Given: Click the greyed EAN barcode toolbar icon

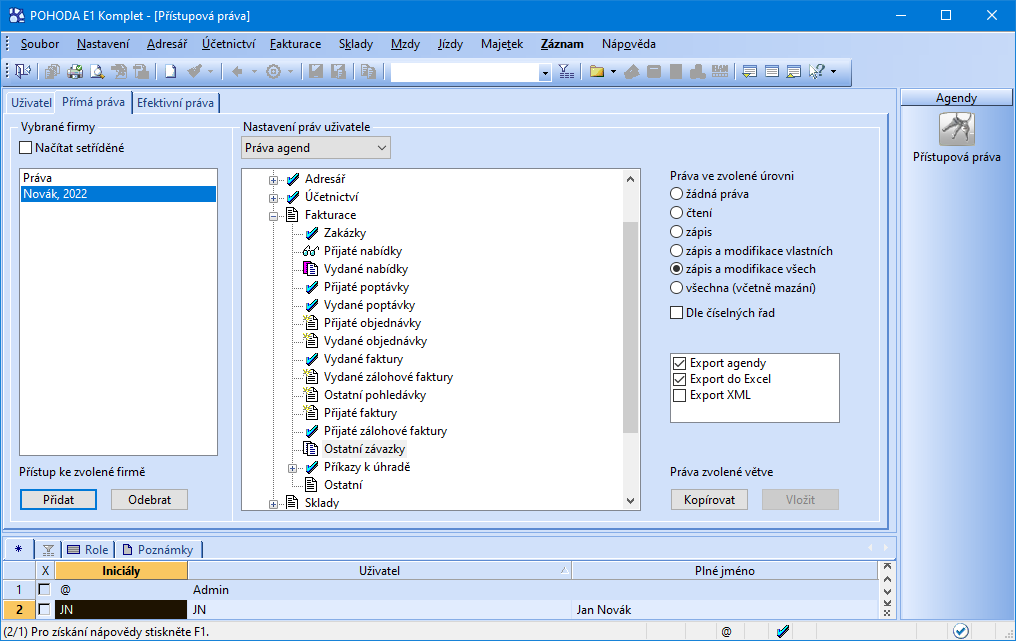Looking at the screenshot, I should point(720,71).
